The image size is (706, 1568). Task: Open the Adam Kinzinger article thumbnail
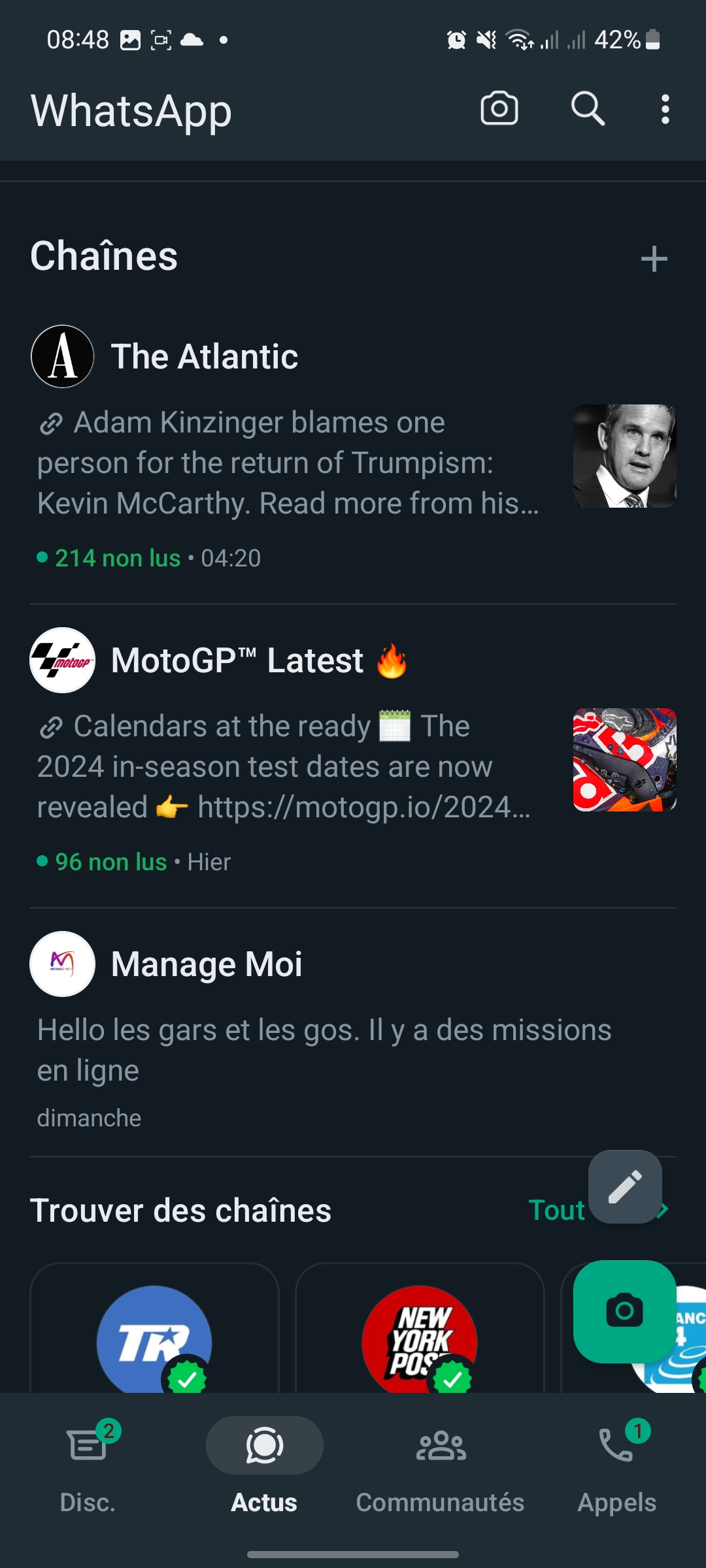coord(624,456)
